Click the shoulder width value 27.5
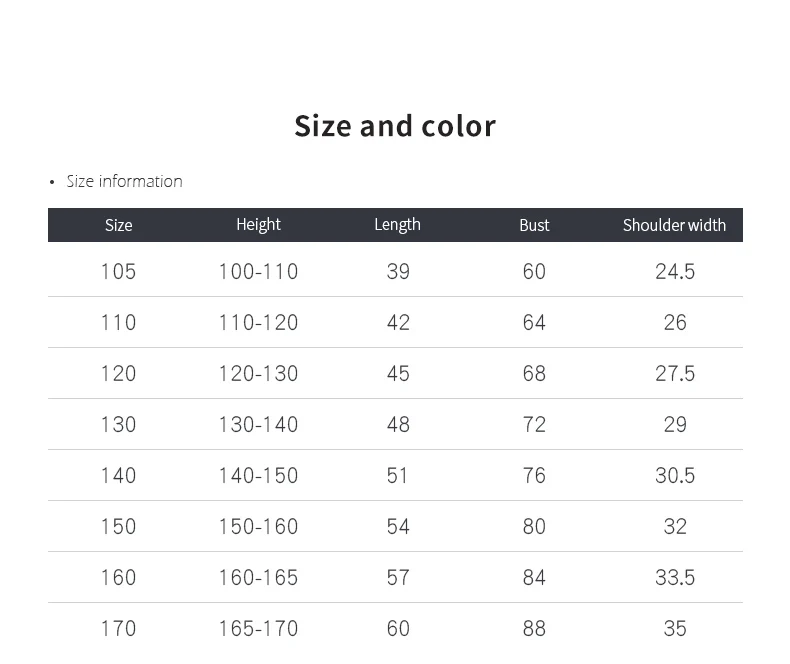The image size is (790, 664). point(675,373)
